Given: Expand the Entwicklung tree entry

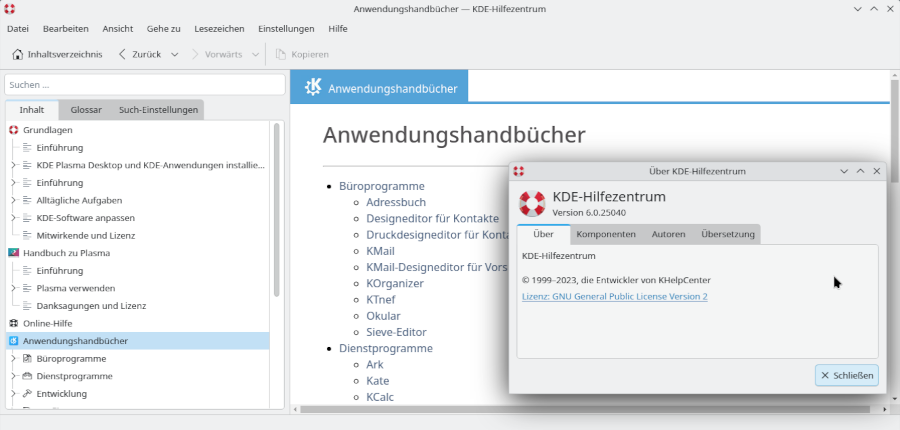Looking at the screenshot, I should click(x=13, y=394).
